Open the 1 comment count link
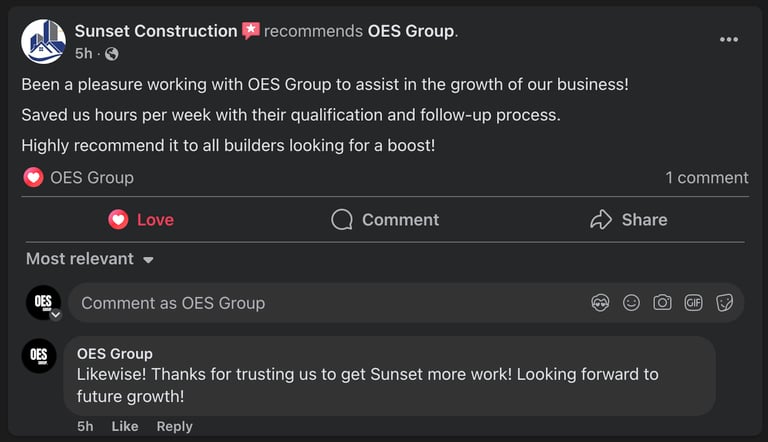The height and width of the screenshot is (442, 768). 707,177
